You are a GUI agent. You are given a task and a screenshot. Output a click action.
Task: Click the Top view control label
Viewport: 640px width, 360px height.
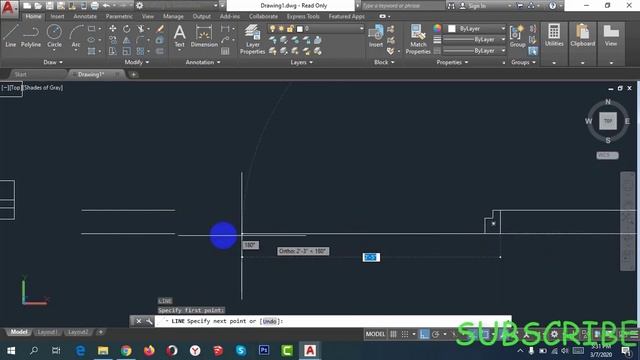tap(16, 87)
